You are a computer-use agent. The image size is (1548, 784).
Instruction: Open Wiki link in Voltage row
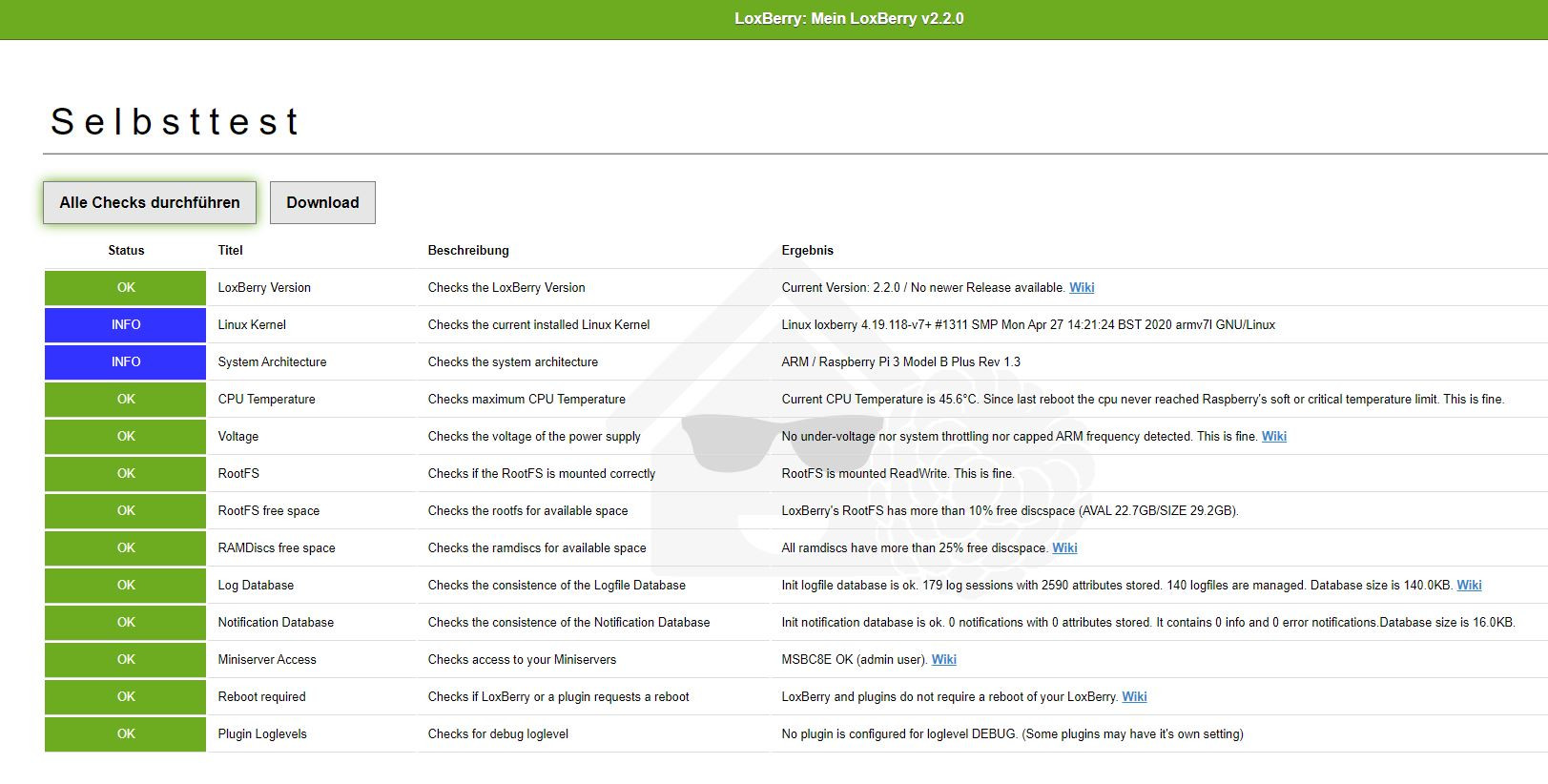[1274, 436]
